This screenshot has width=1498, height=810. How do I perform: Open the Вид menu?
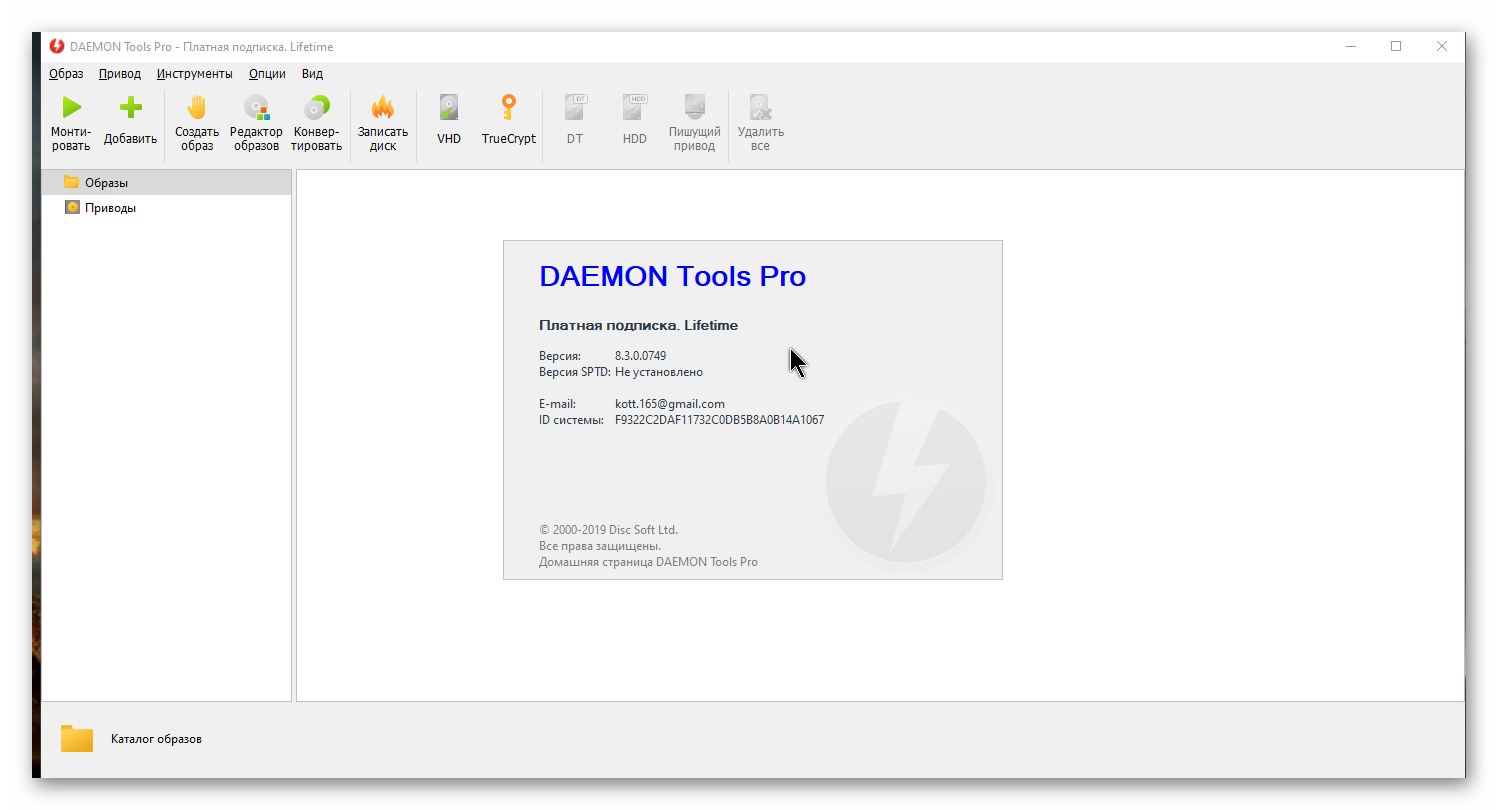312,74
